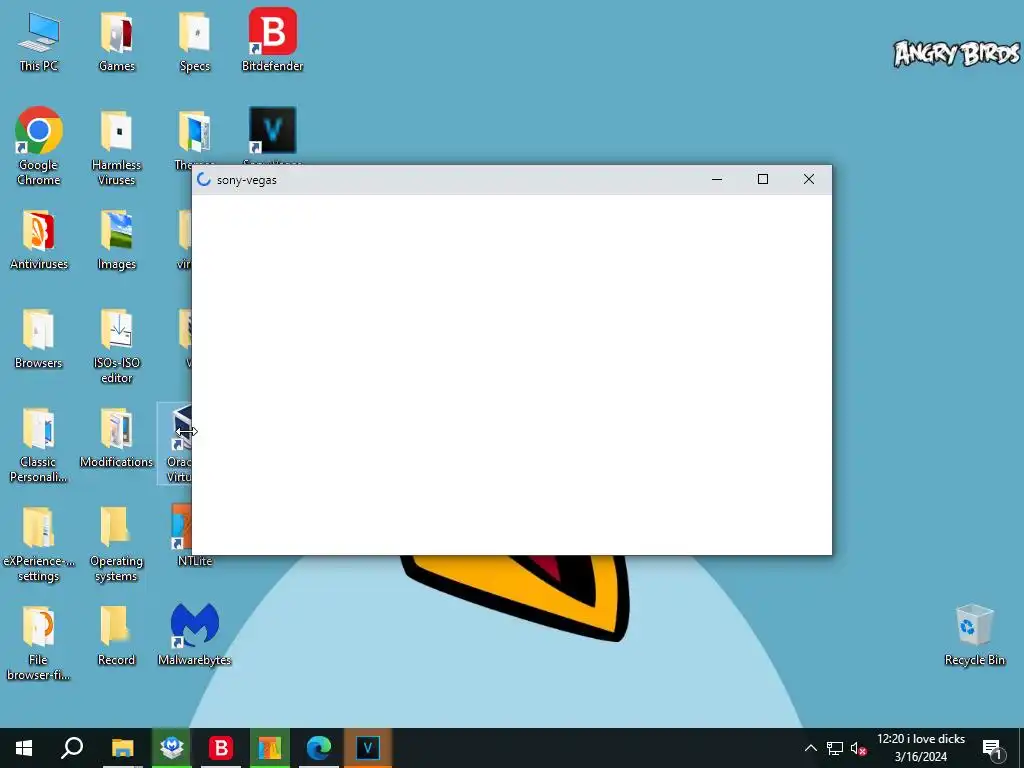Open the File browser folder icon

39,643
